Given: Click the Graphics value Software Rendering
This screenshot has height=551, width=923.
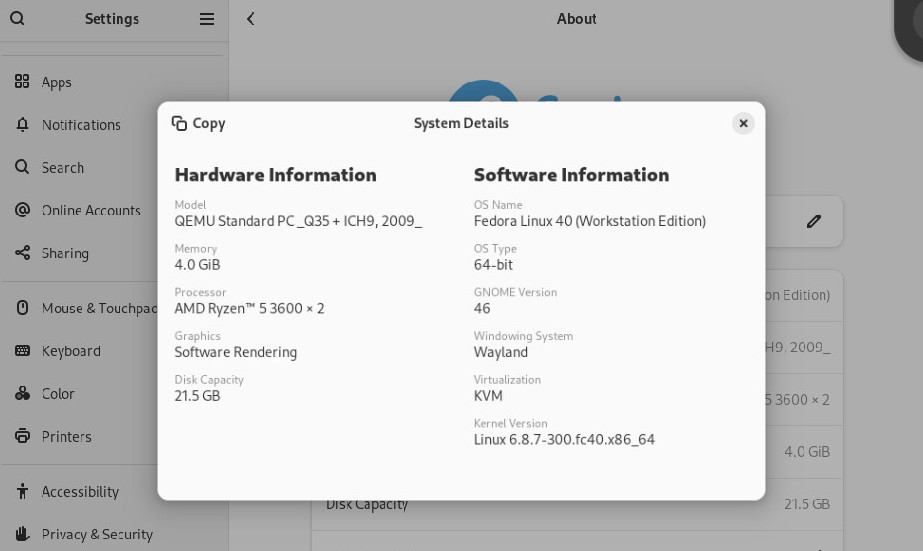Looking at the screenshot, I should tap(235, 352).
